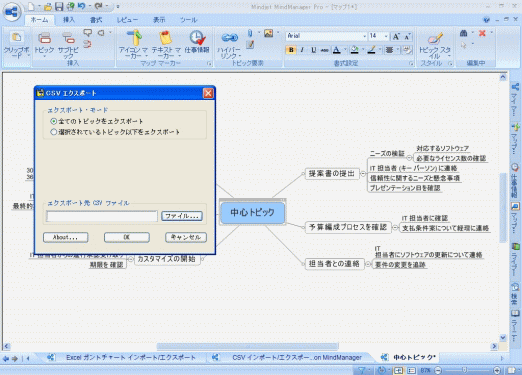522x375 pixels.
Task: Click the task info clock icon
Action: click(x=197, y=38)
